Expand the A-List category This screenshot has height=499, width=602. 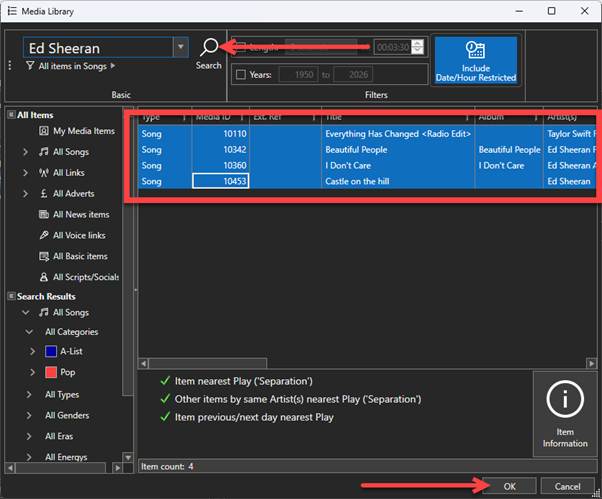(x=32, y=351)
